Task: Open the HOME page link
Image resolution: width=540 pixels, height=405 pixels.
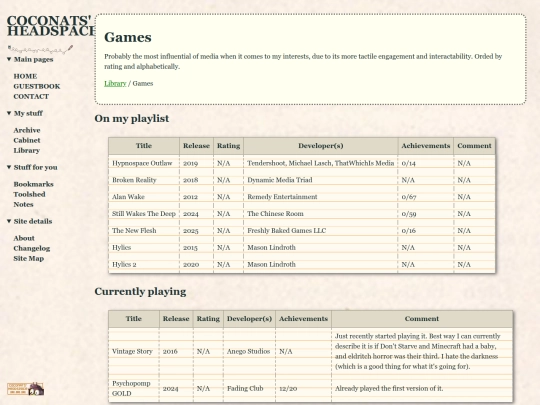Action: click(x=25, y=76)
